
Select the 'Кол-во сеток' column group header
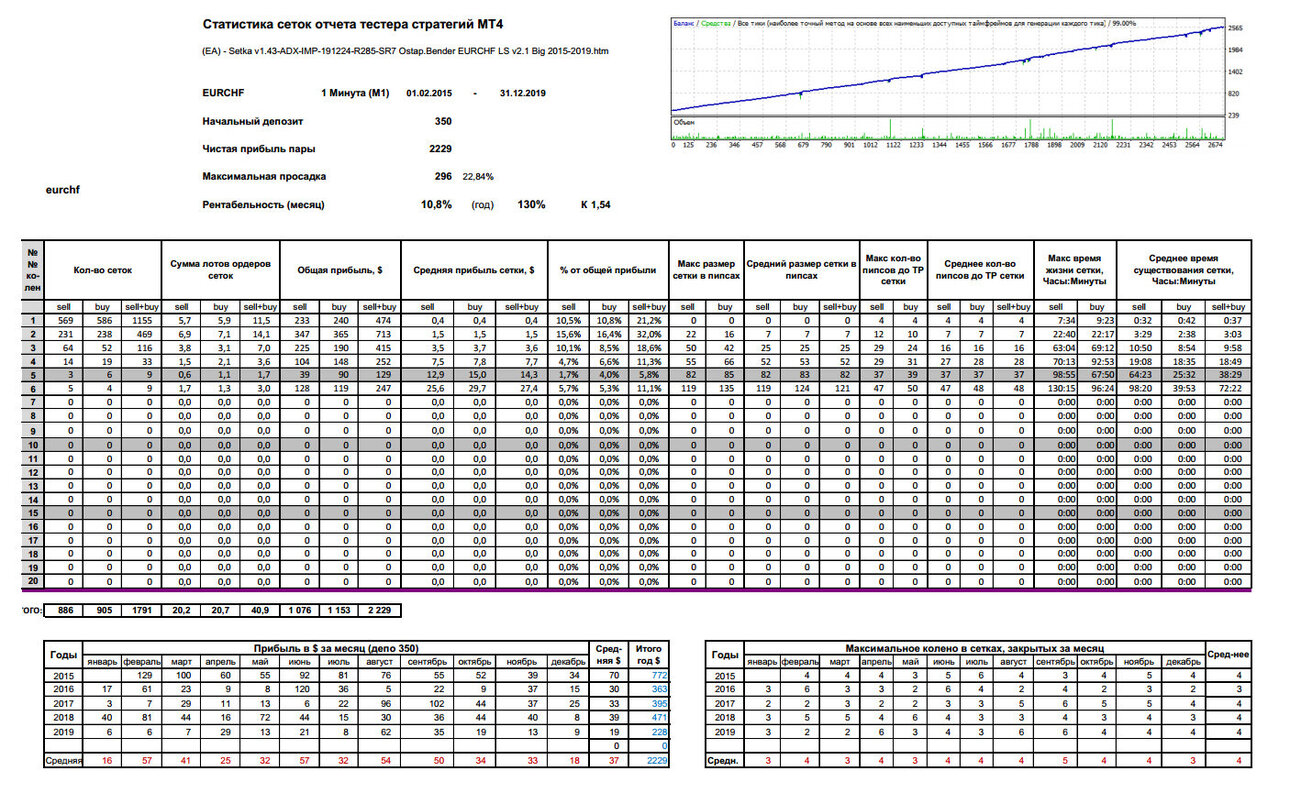pyautogui.click(x=101, y=270)
